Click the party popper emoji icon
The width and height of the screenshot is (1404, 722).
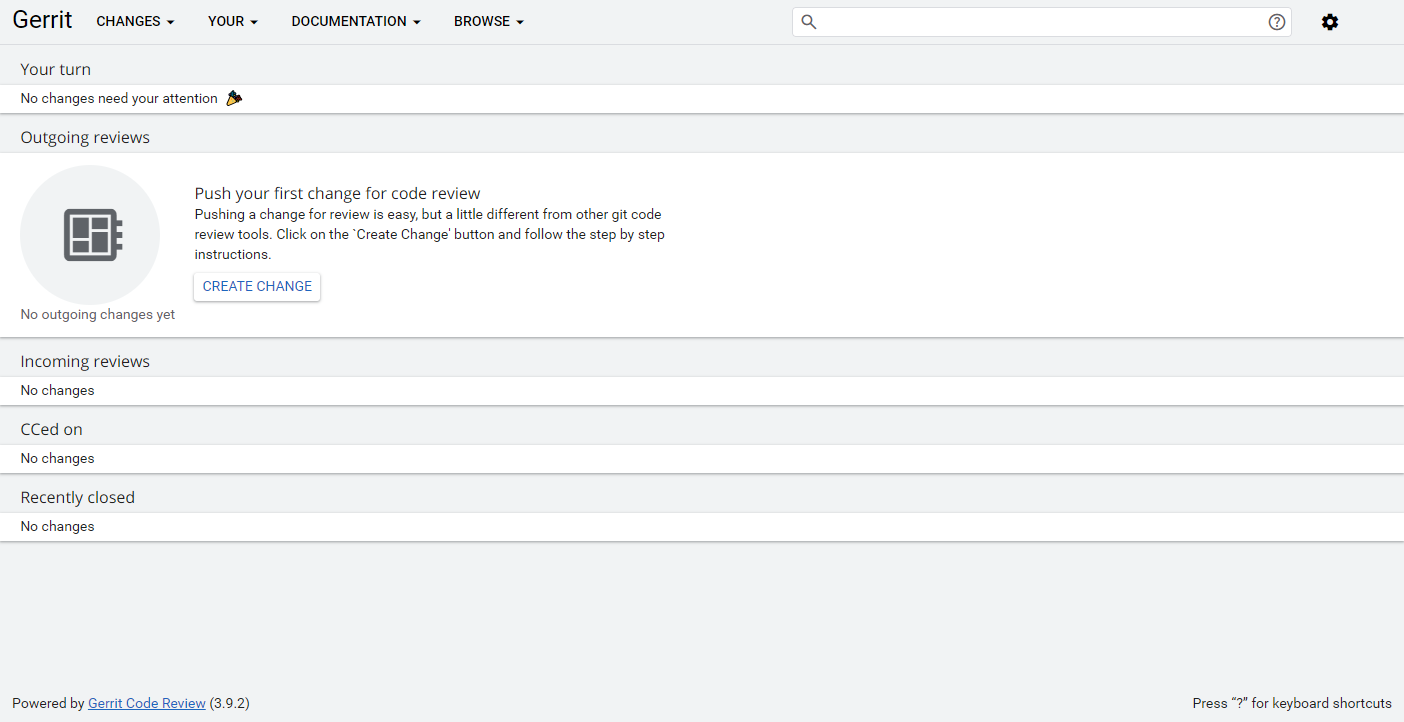pyautogui.click(x=234, y=98)
